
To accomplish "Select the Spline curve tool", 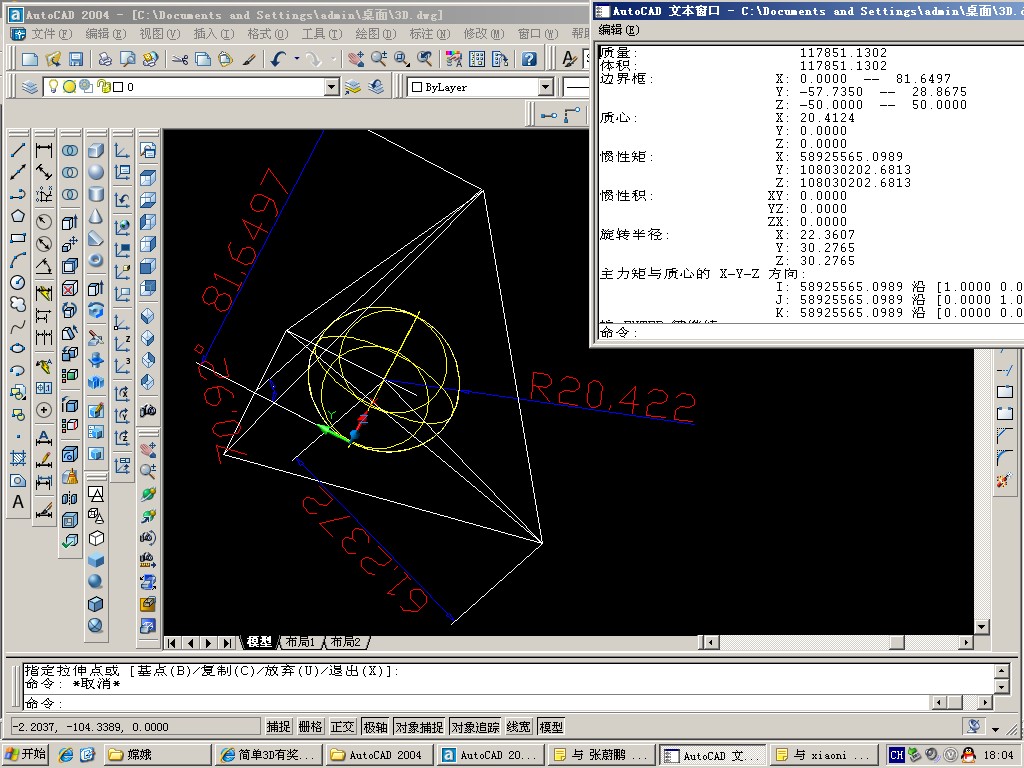I will point(18,327).
